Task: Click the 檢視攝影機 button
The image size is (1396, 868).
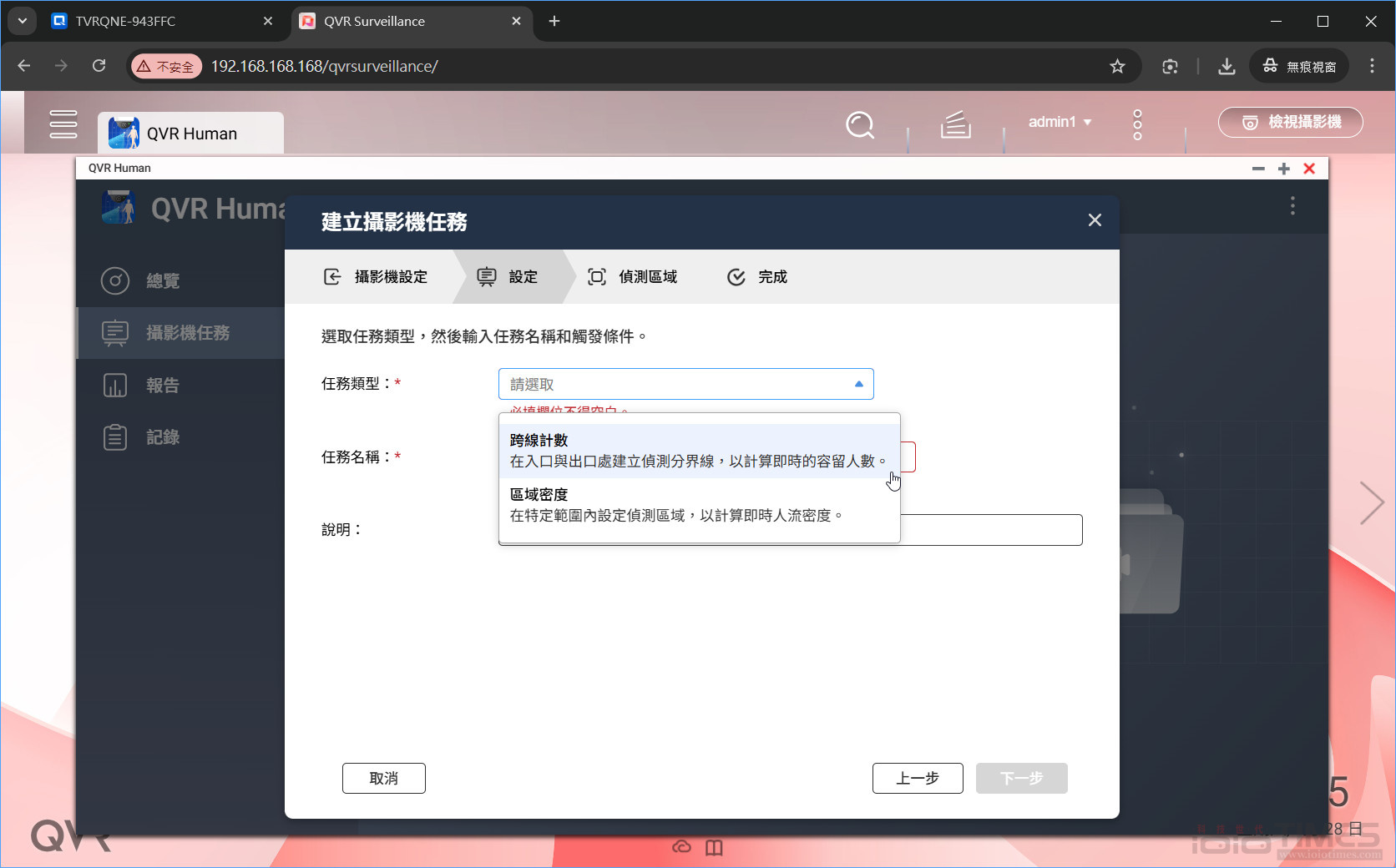Action: (x=1290, y=122)
